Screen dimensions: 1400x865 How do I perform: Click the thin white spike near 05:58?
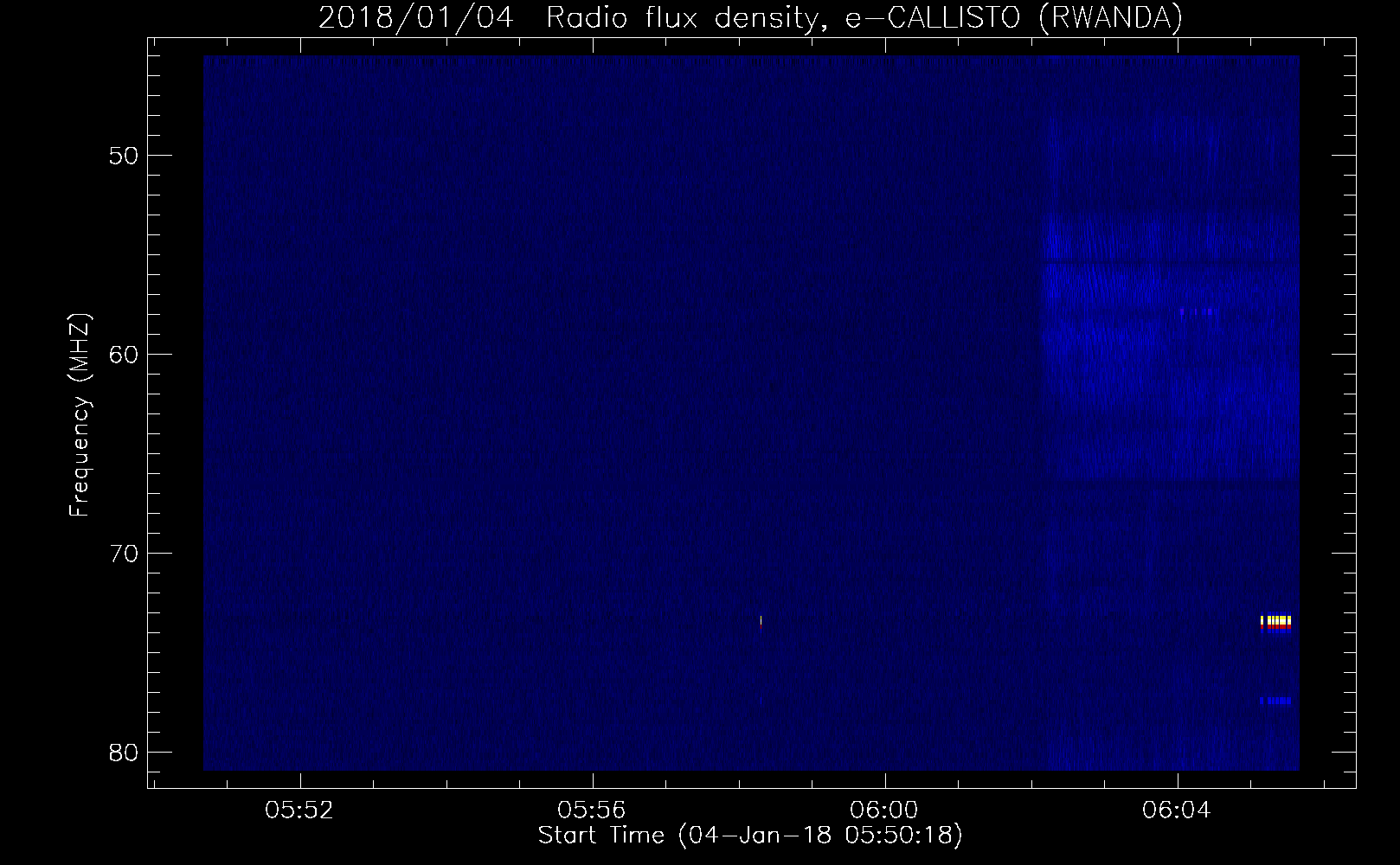761,621
